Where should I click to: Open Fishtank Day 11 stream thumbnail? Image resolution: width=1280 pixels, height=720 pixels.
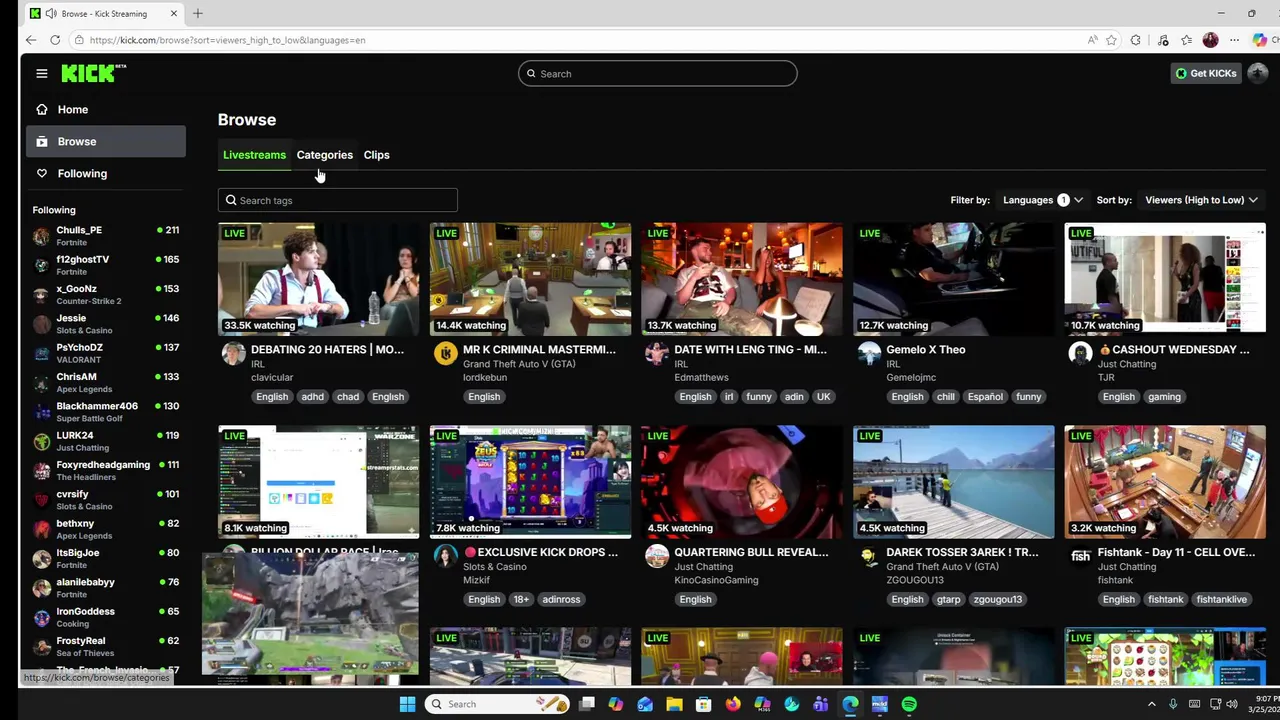pos(1165,482)
